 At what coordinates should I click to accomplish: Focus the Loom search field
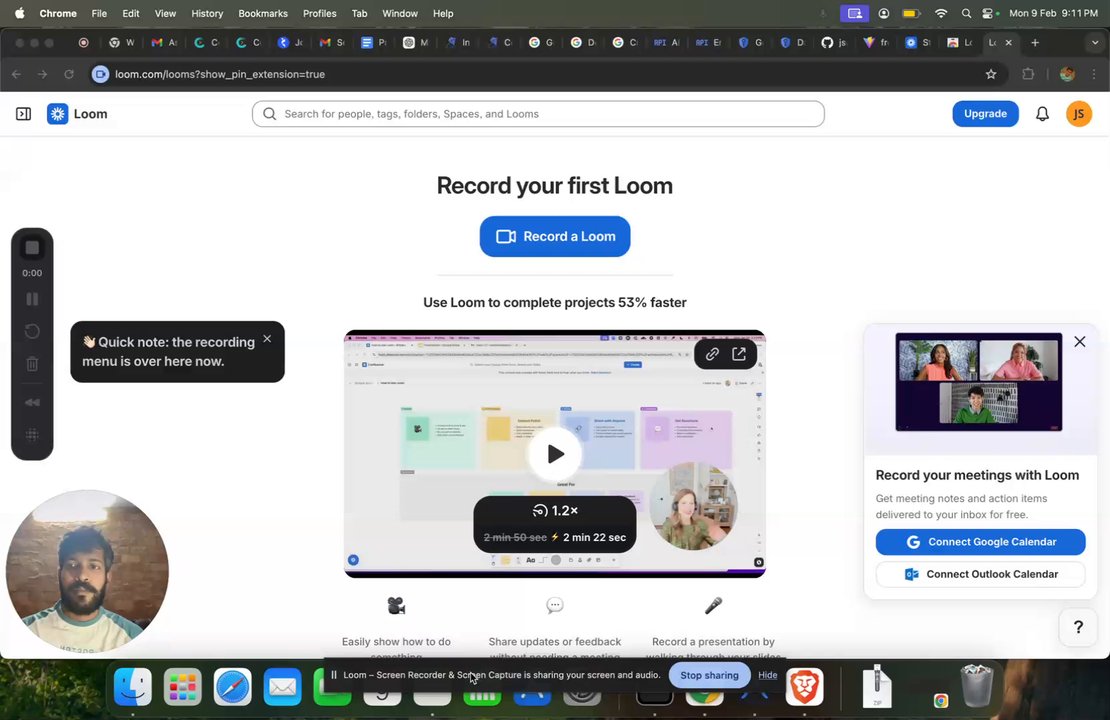[538, 114]
